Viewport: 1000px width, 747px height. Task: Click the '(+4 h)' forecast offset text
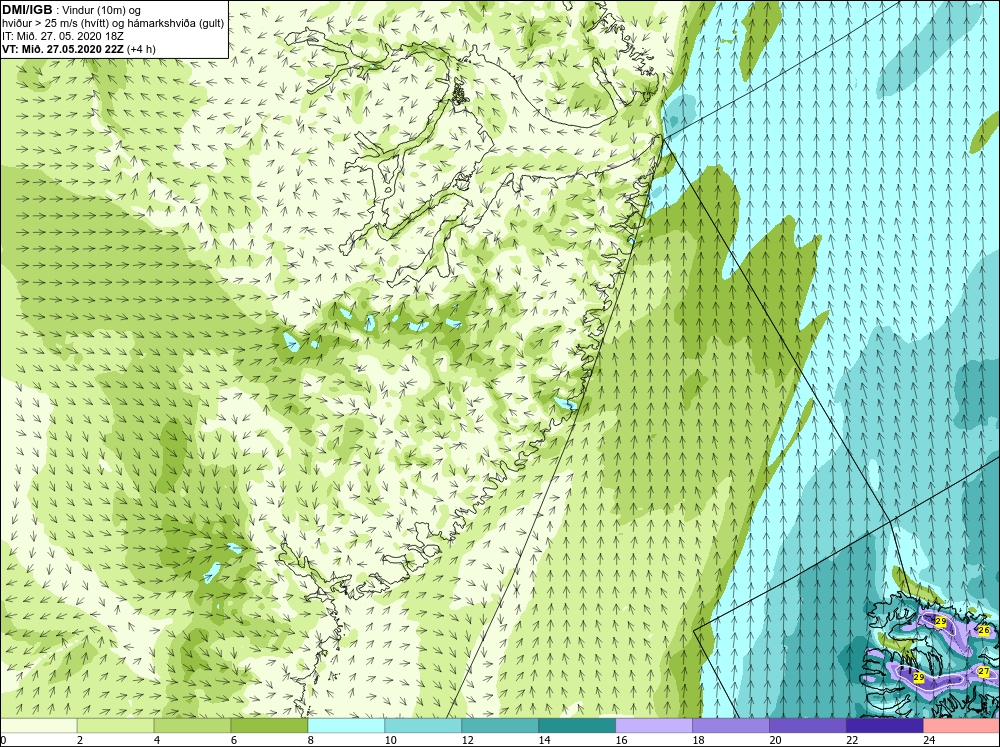(142, 49)
